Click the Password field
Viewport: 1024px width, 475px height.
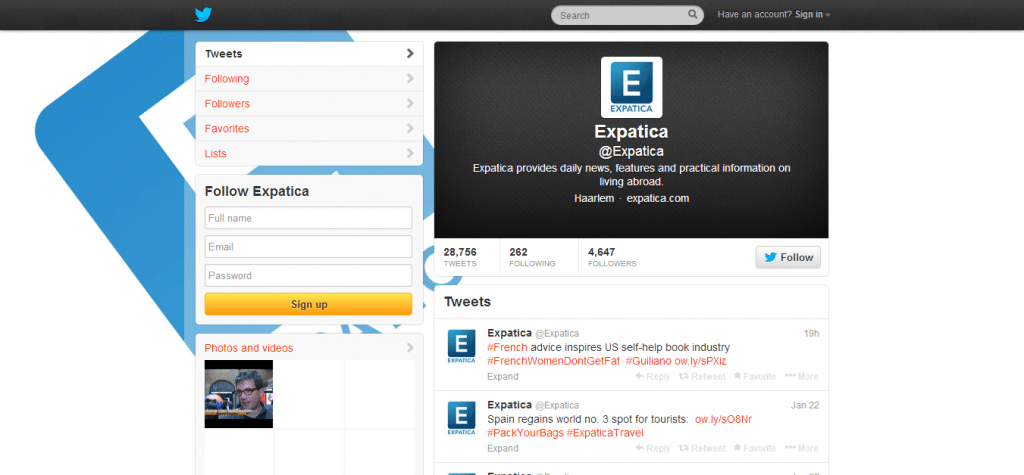coord(308,275)
